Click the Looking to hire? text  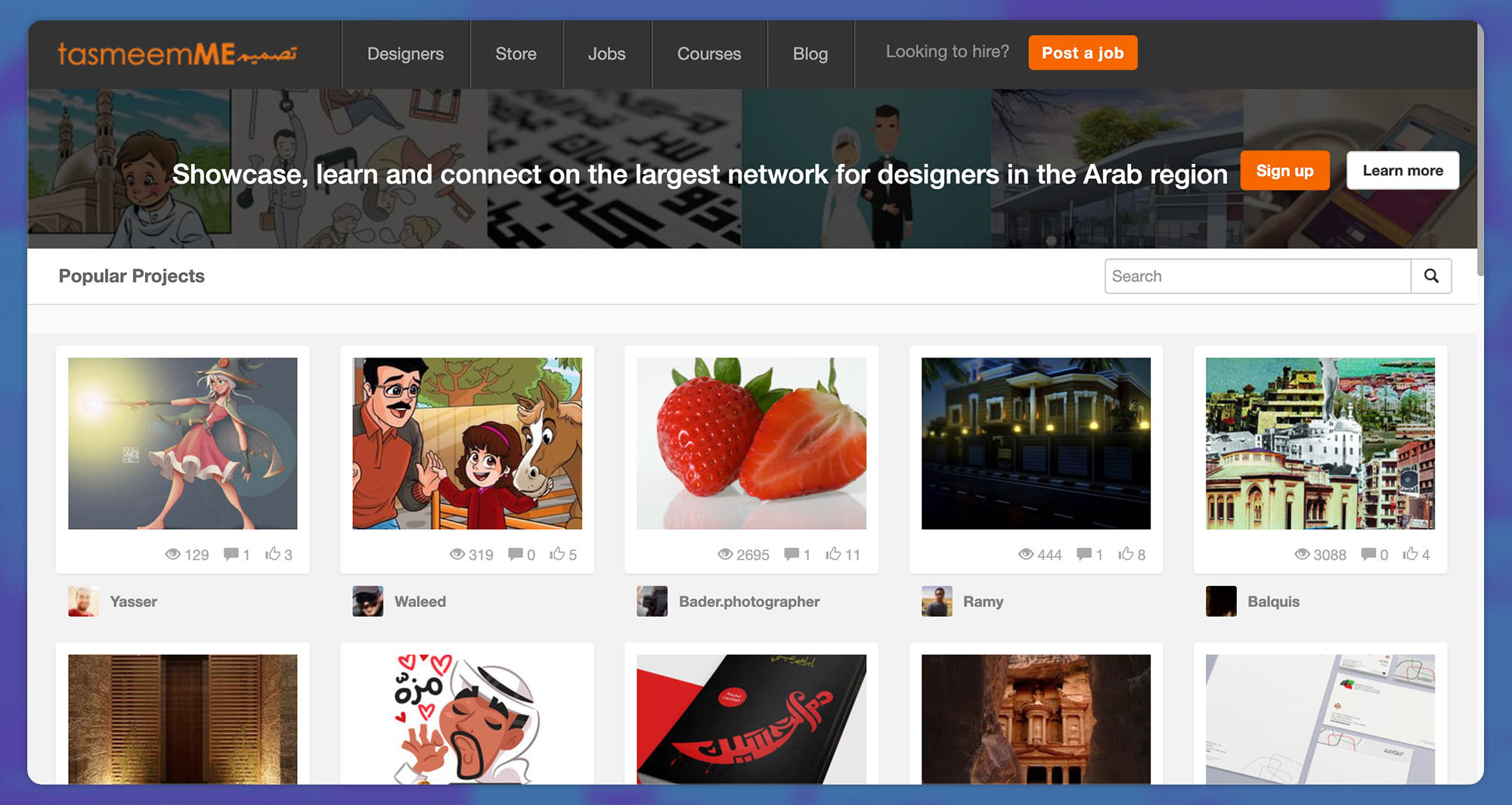[947, 51]
